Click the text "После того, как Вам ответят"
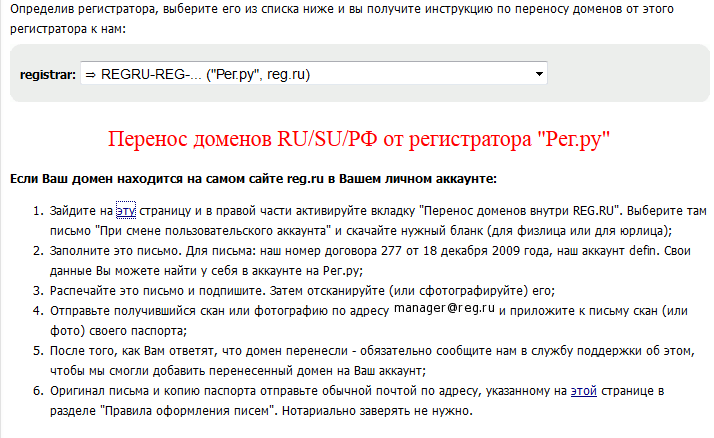 pyautogui.click(x=132, y=351)
